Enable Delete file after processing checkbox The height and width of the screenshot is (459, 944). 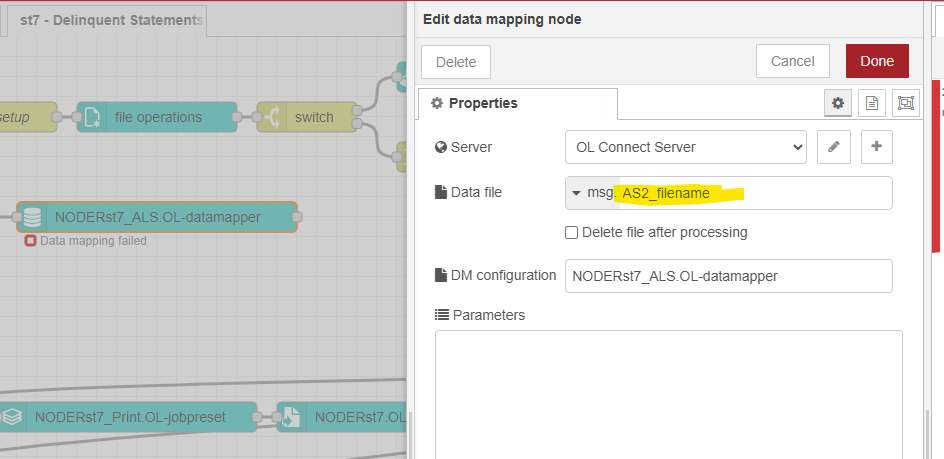[x=571, y=233]
